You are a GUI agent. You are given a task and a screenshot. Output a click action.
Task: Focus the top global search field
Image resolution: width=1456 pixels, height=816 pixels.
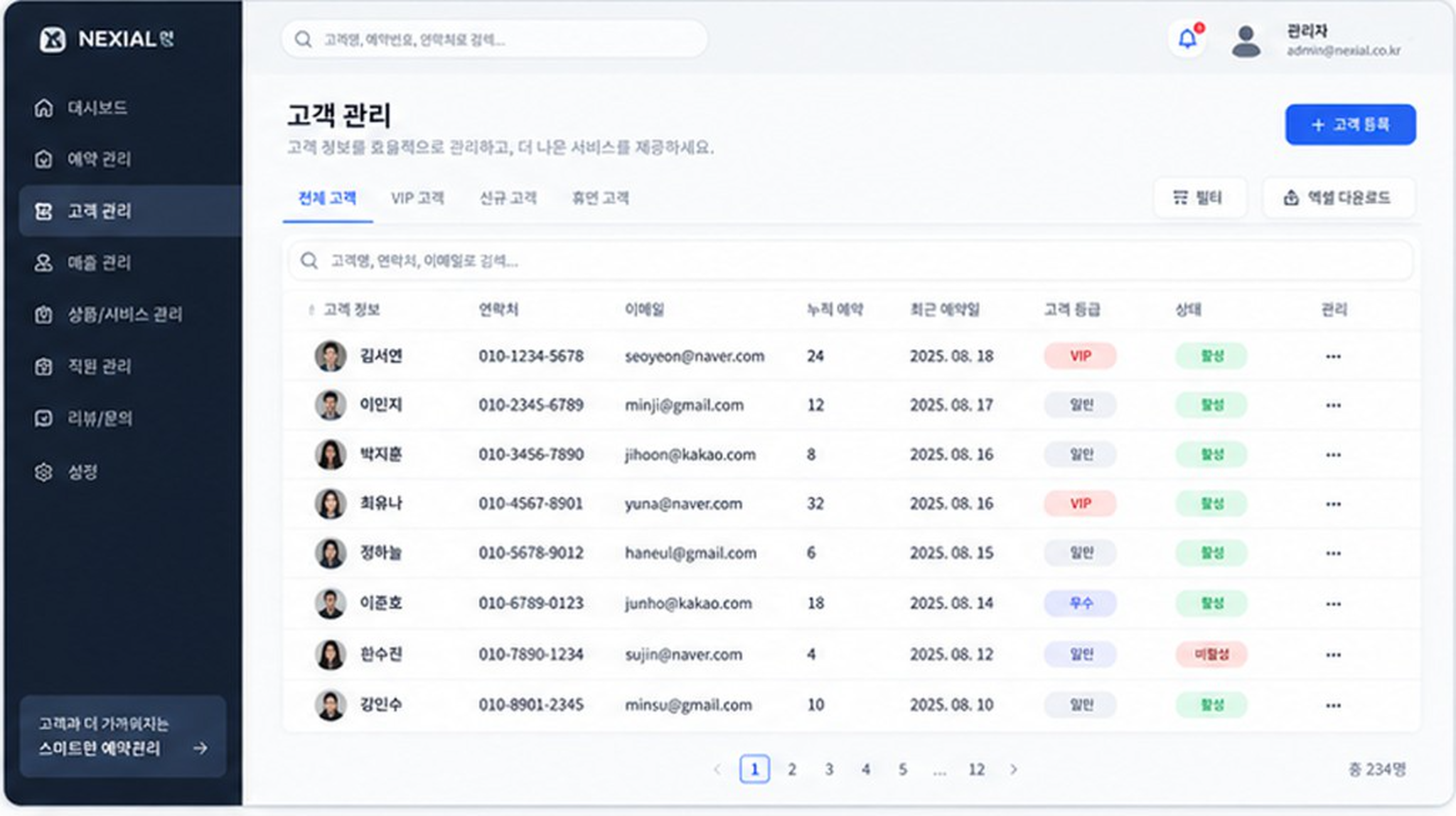pyautogui.click(x=495, y=39)
